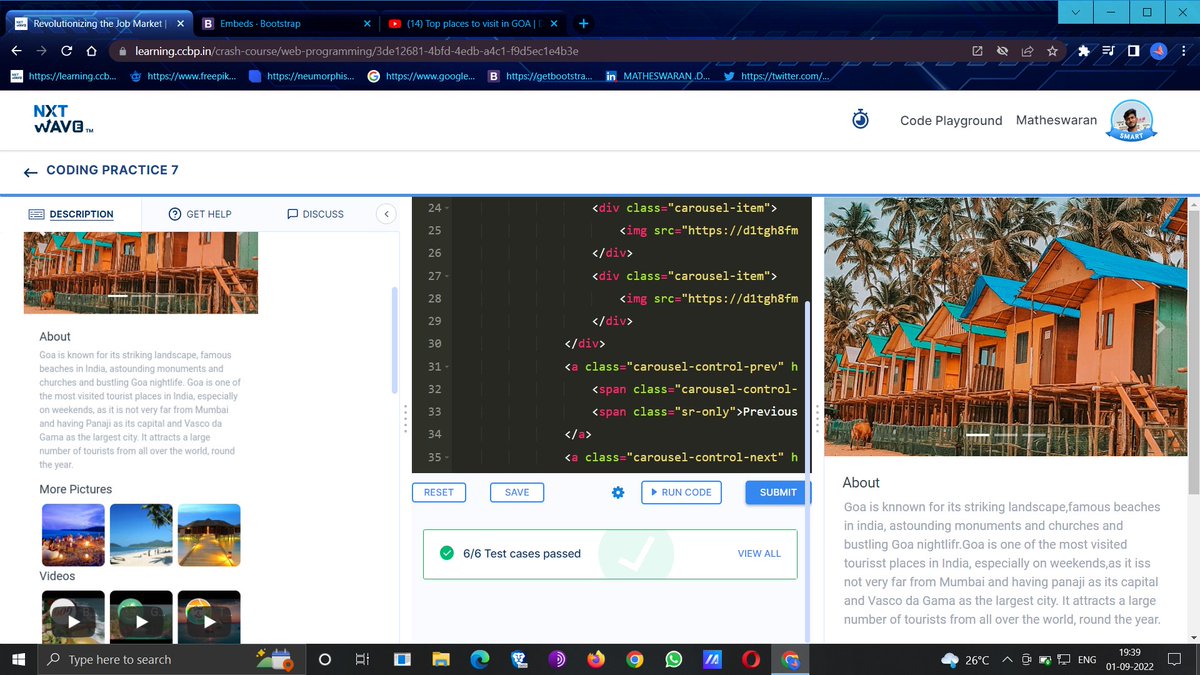The width and height of the screenshot is (1200, 675).
Task: Toggle the Chrome side panel icon
Action: tap(1133, 51)
